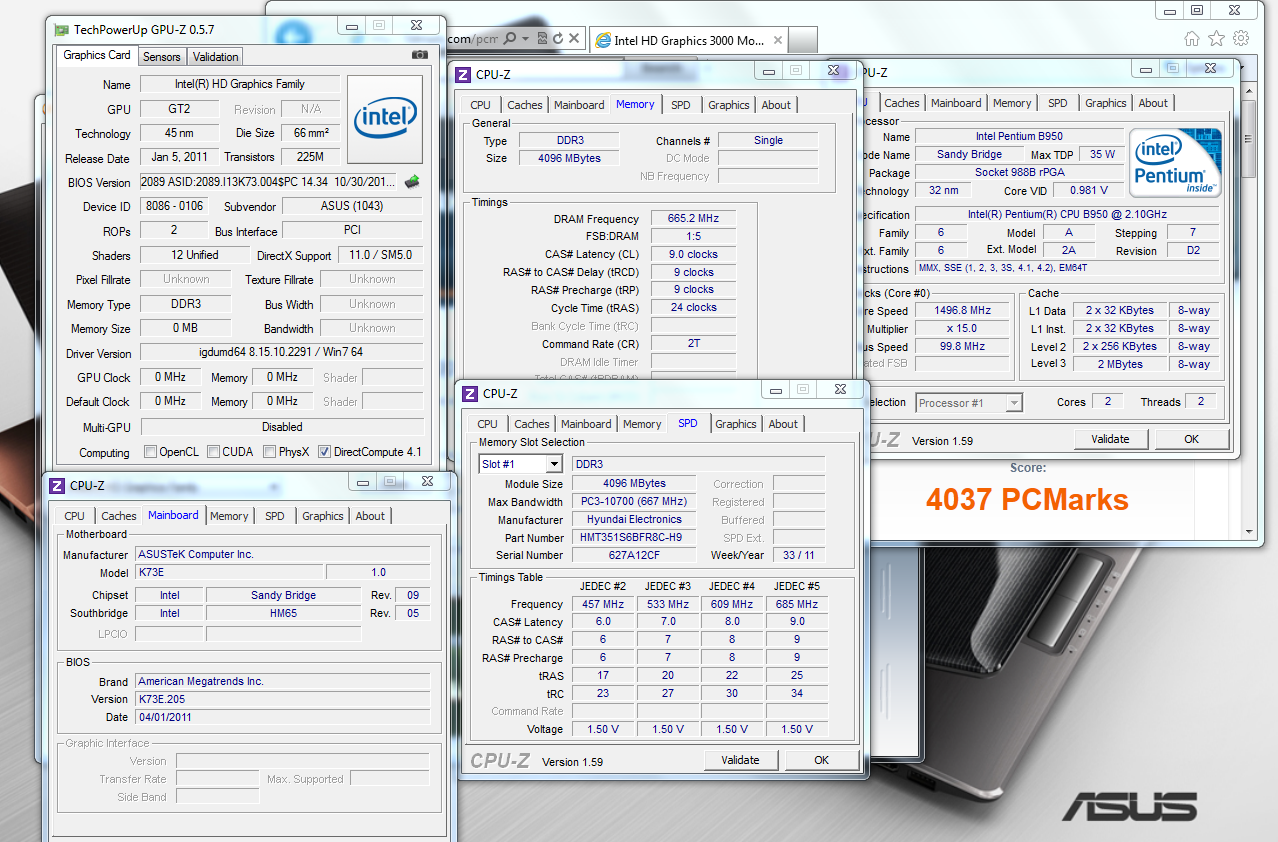Open the Mainboard tab in the CPU-Z SPD window
1278x842 pixels.
point(586,424)
